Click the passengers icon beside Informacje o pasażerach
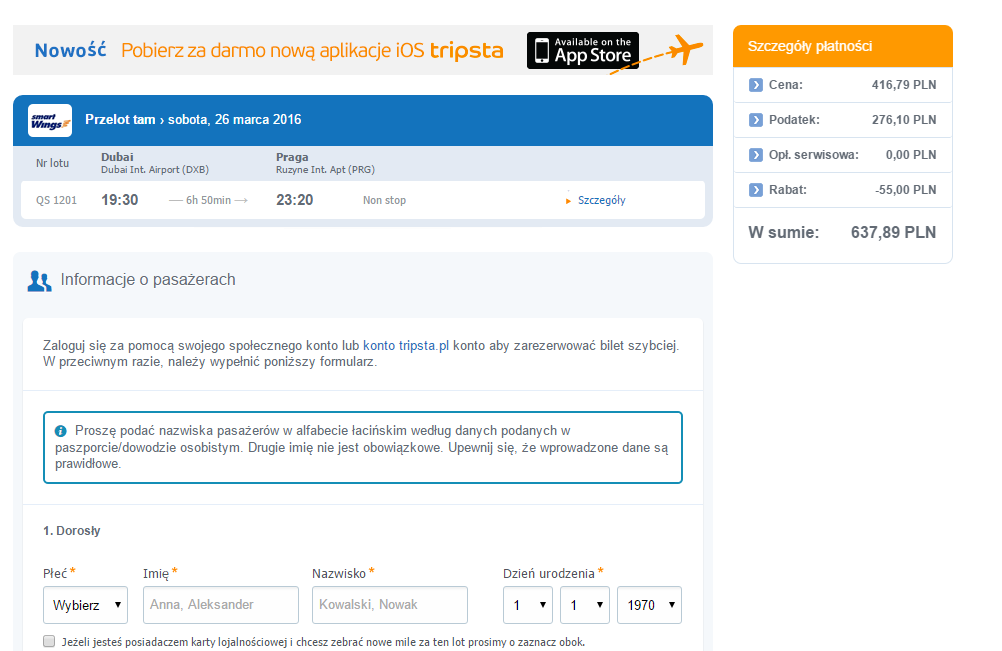 pos(40,280)
